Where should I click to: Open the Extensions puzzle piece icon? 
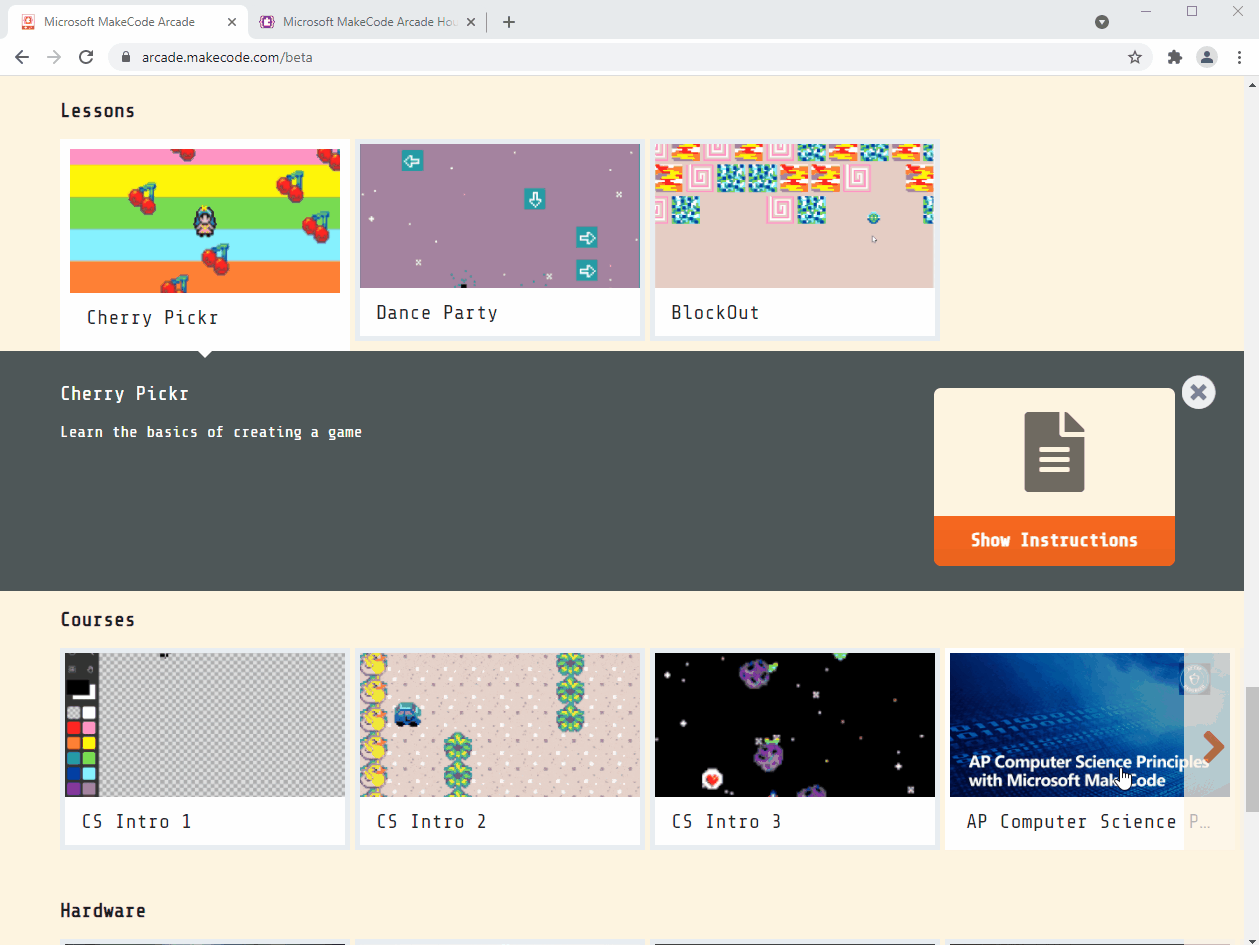1174,57
